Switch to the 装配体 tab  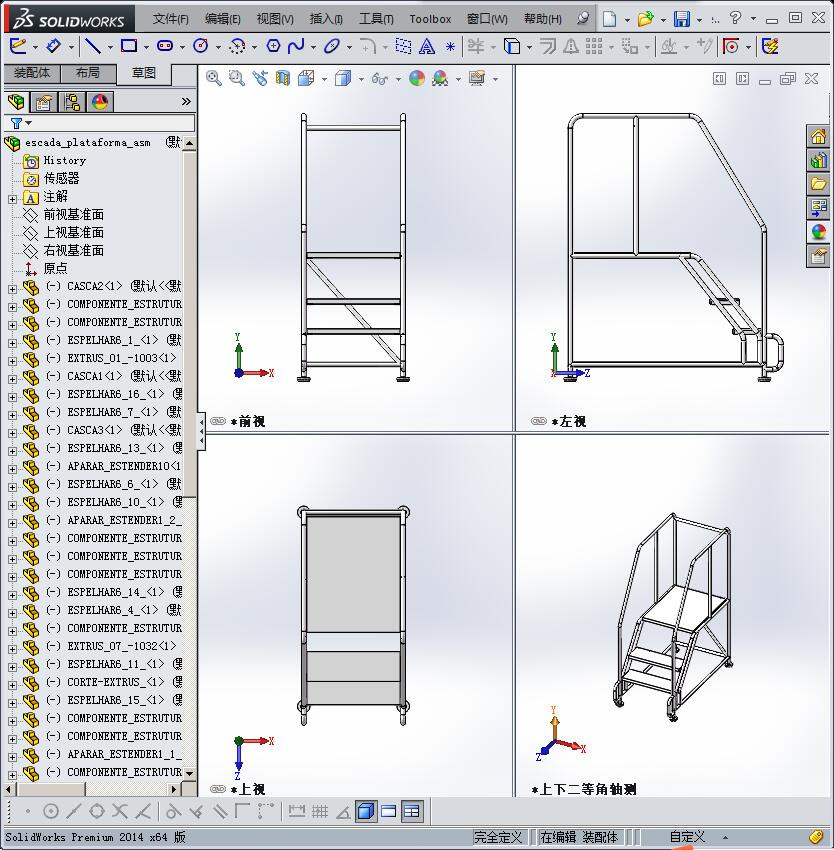point(32,73)
